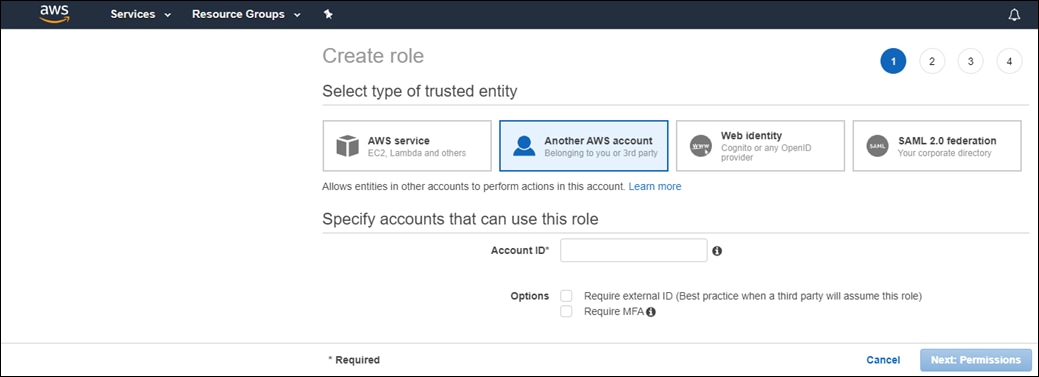Screen dimensions: 1039x377
Task: Click the Another AWS account person icon
Action: (x=524, y=146)
